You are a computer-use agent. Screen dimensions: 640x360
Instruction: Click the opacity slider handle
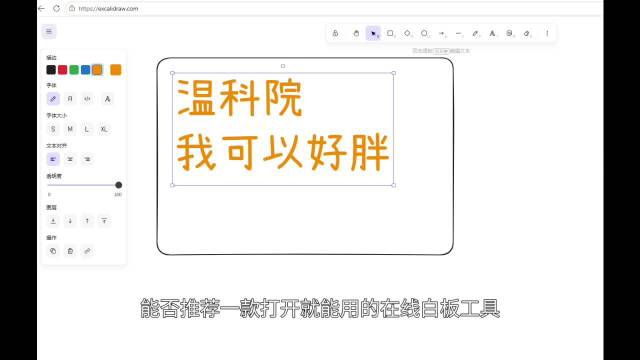(118, 185)
